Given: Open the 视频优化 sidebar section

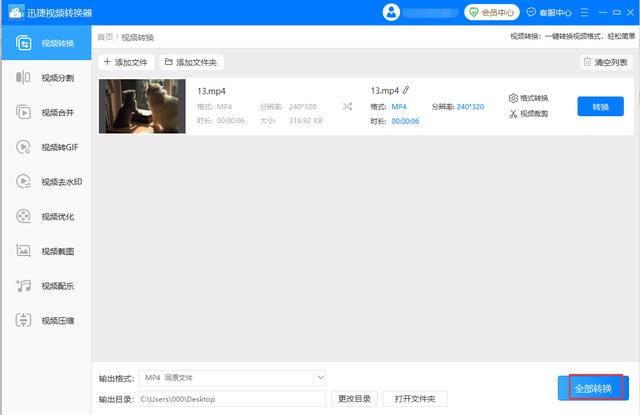Looking at the screenshot, I should pos(47,216).
